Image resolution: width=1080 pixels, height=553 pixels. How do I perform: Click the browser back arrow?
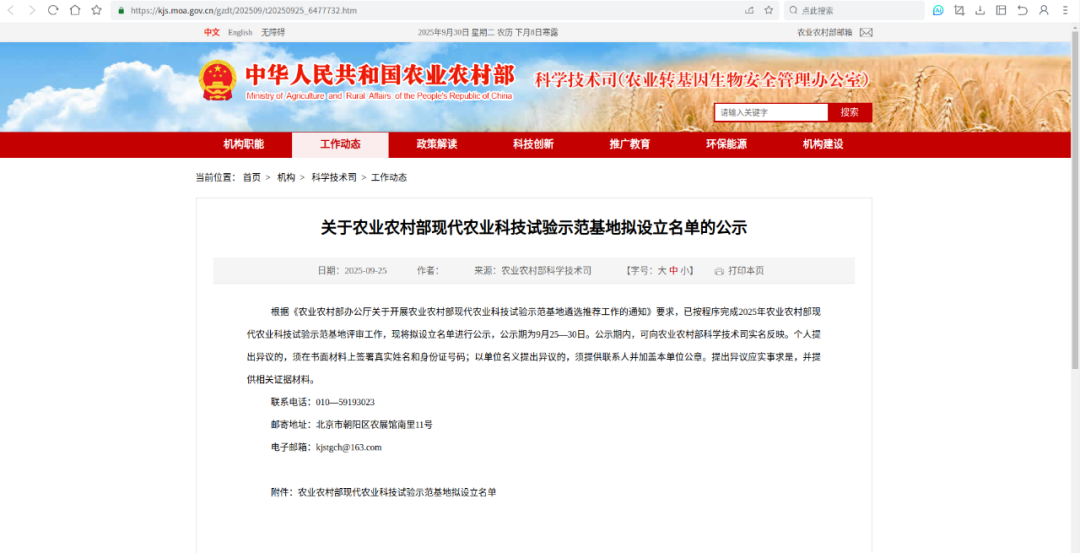pyautogui.click(x=11, y=10)
